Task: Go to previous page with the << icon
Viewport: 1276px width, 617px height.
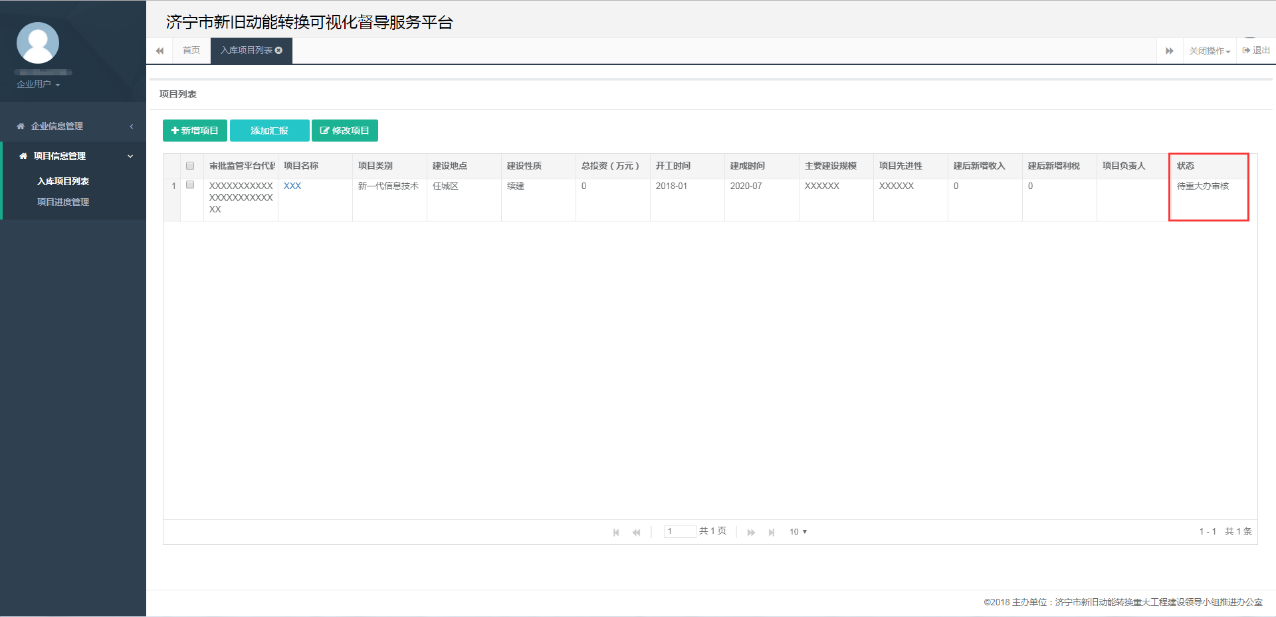Action: point(636,531)
